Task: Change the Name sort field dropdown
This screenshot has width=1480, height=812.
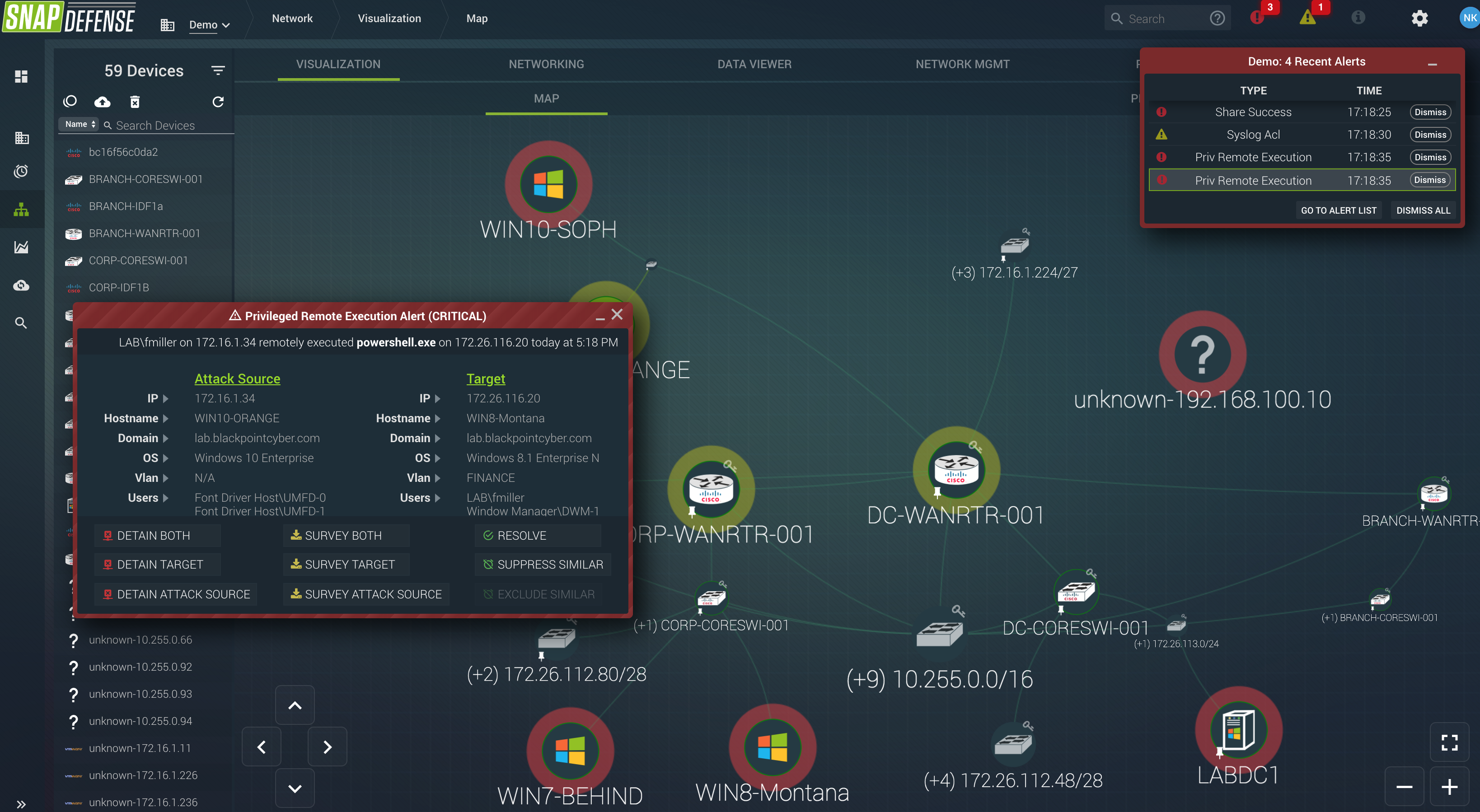Action: 79,124
